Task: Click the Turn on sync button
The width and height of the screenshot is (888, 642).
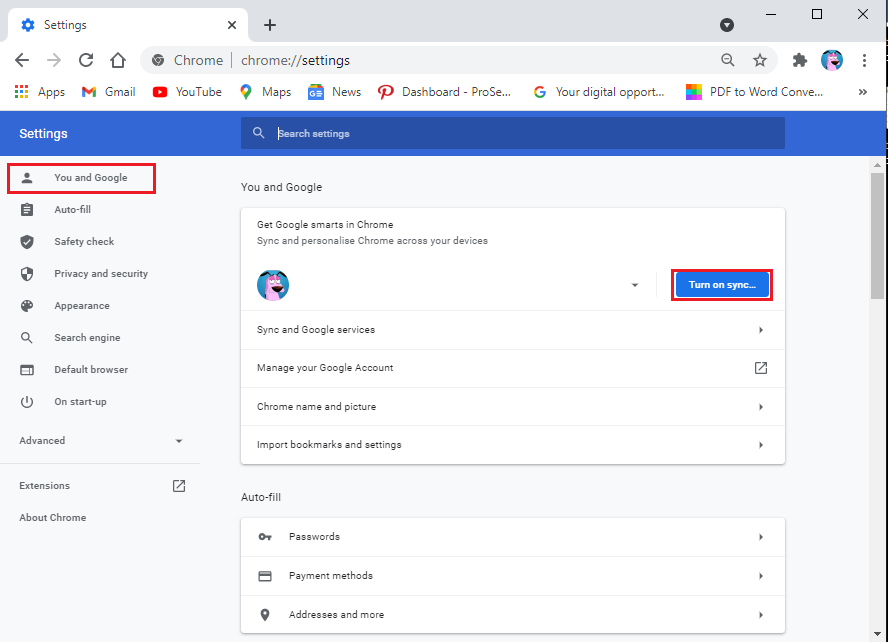Action: 721,284
